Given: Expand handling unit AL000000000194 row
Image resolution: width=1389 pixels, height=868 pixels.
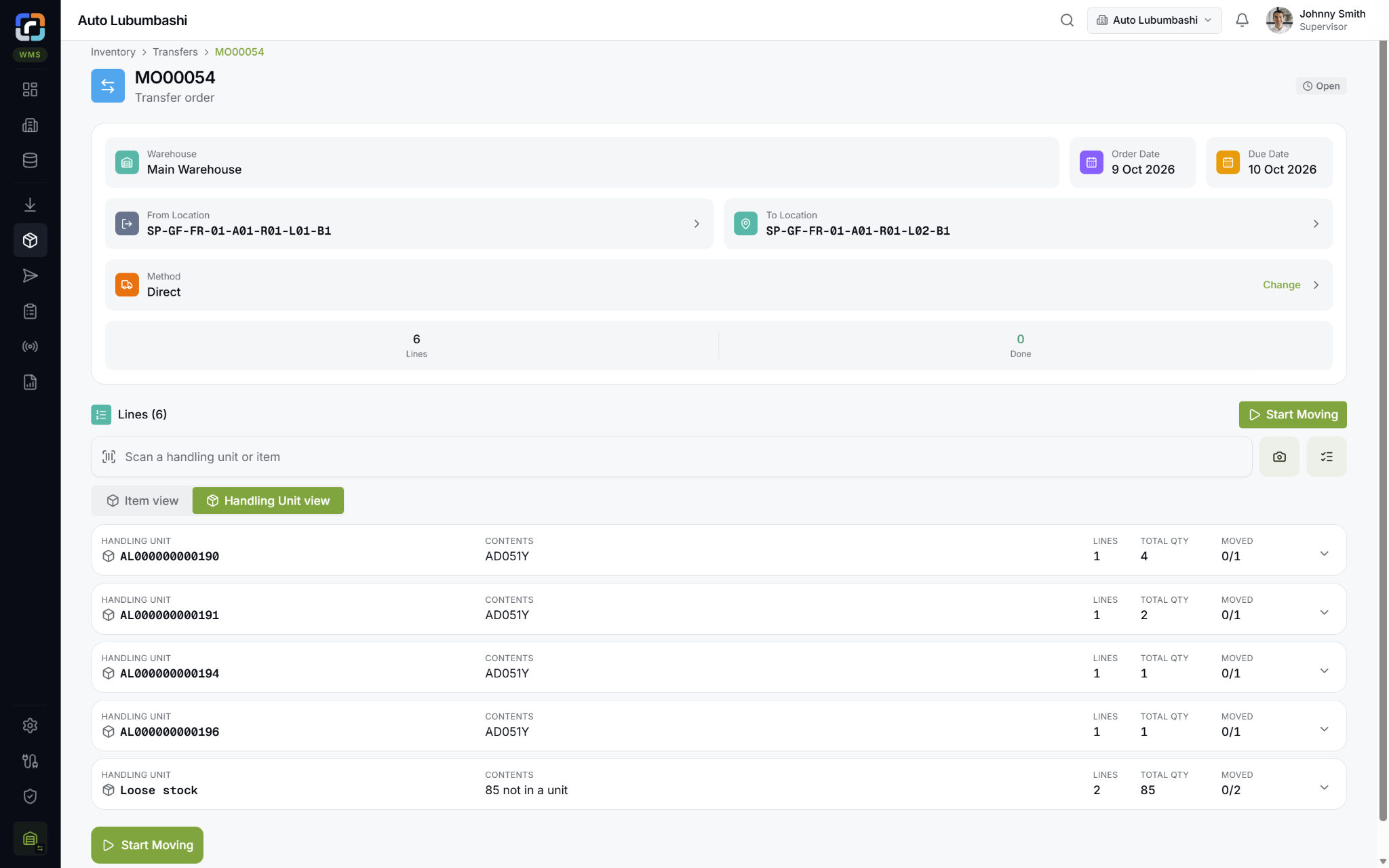Looking at the screenshot, I should (1324, 671).
